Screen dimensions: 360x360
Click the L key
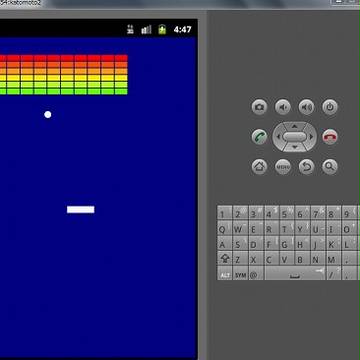[x=349, y=243]
